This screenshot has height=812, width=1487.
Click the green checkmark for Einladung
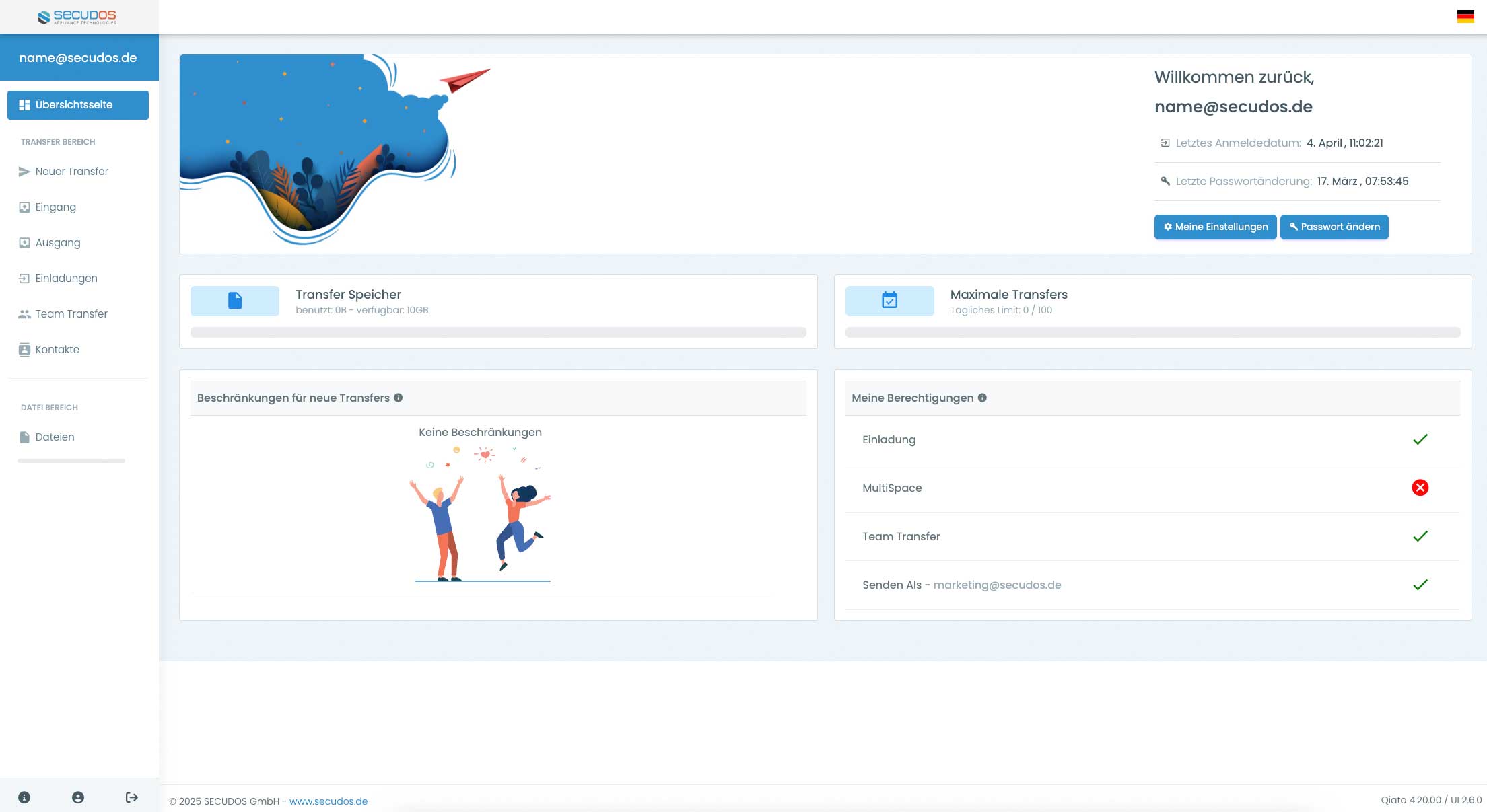click(x=1420, y=439)
